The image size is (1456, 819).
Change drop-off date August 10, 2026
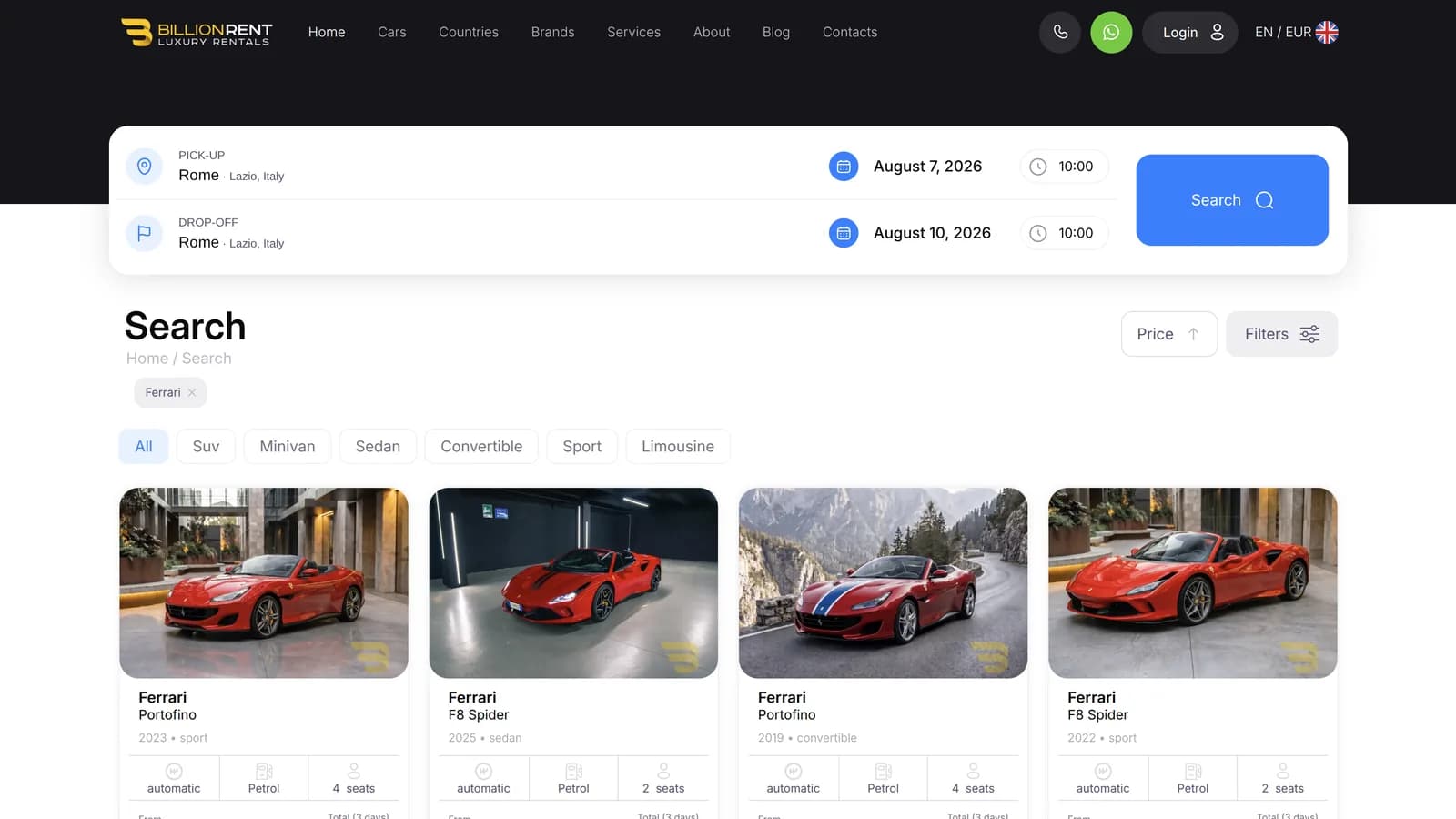tap(932, 233)
